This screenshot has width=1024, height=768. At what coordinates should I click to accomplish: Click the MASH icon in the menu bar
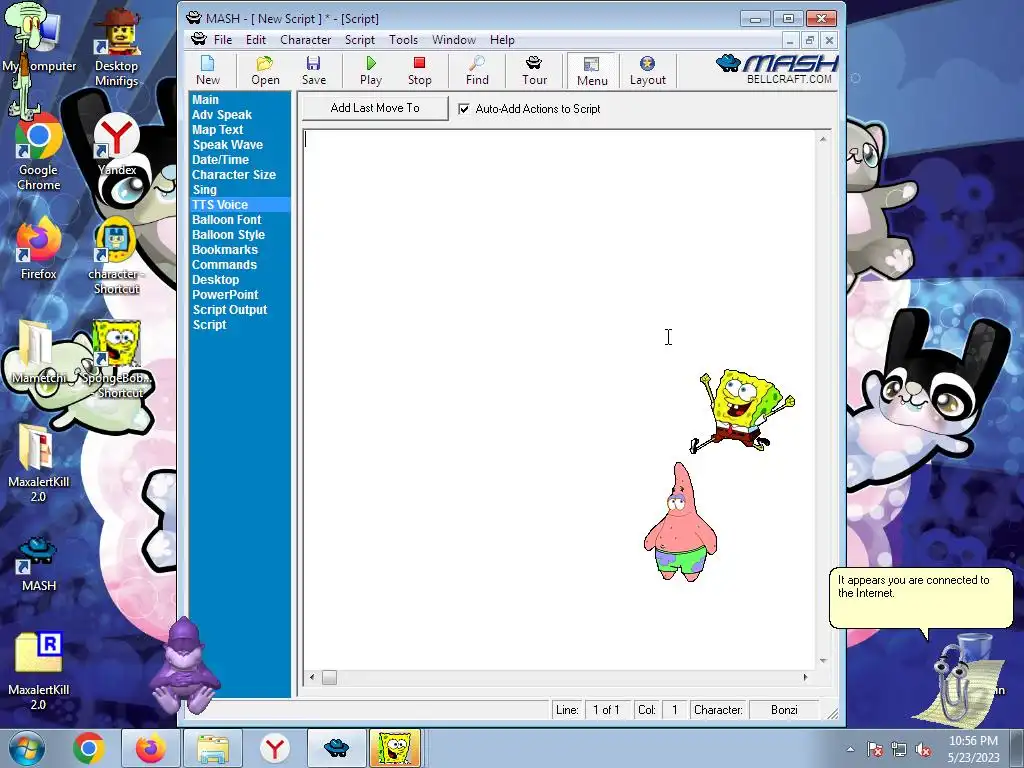coord(199,40)
